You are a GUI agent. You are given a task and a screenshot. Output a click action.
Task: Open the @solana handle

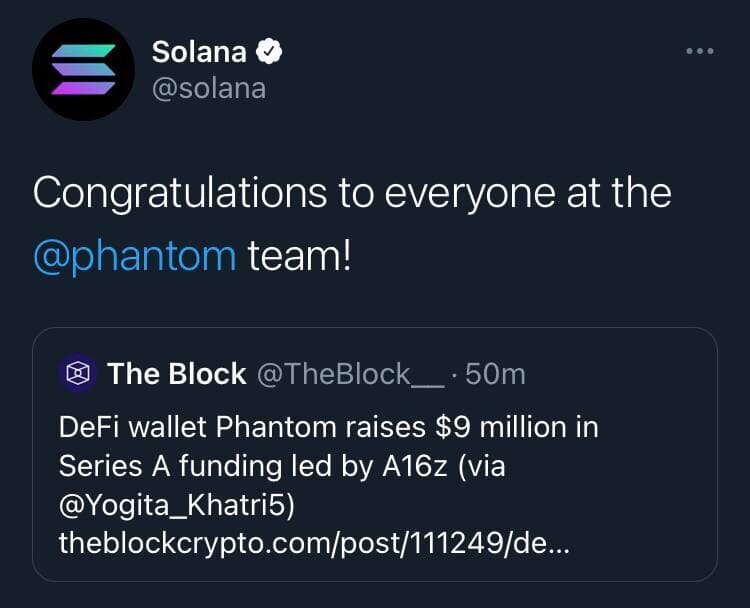coord(208,88)
